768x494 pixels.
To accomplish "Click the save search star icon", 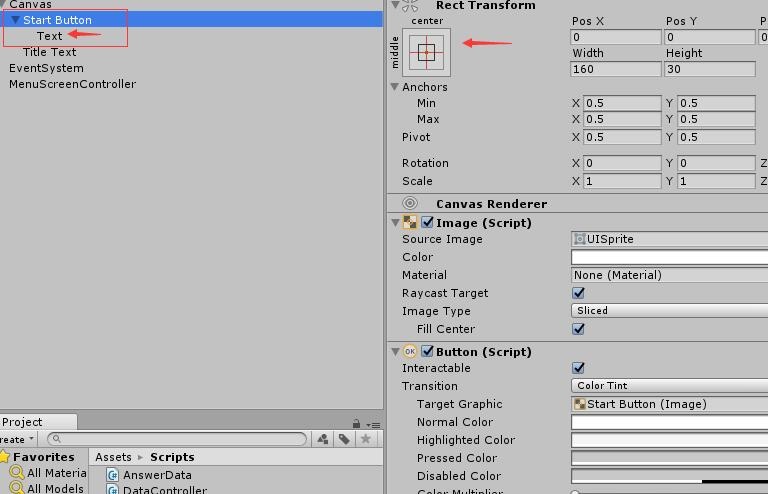I will tap(365, 439).
